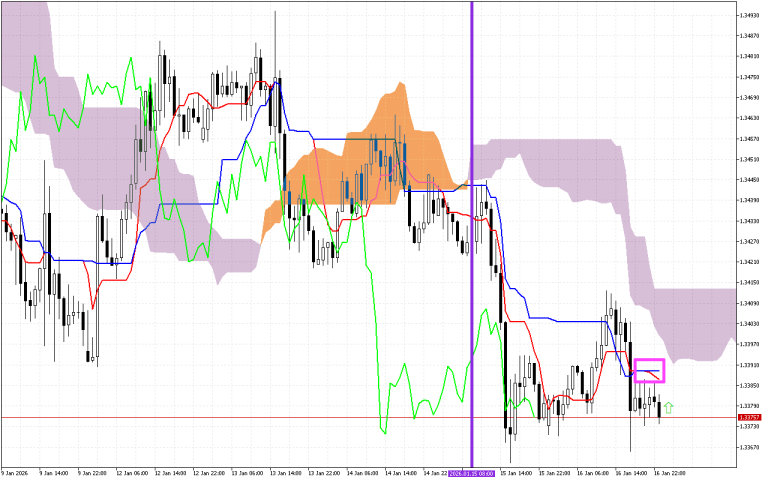Viewport: 768px width, 480px height.
Task: Click the 12 Jan 22:00 time label
Action: tap(209, 474)
